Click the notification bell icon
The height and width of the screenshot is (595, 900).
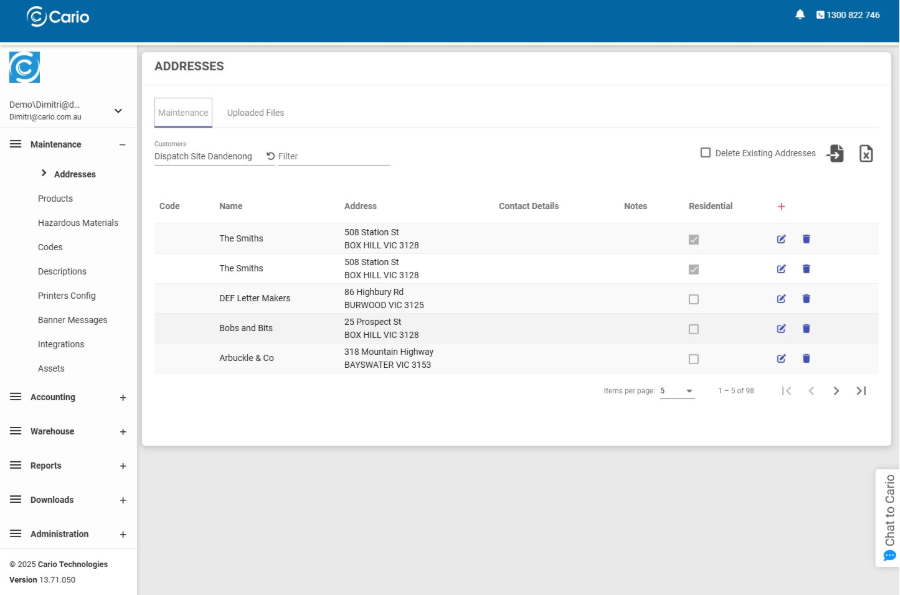800,15
